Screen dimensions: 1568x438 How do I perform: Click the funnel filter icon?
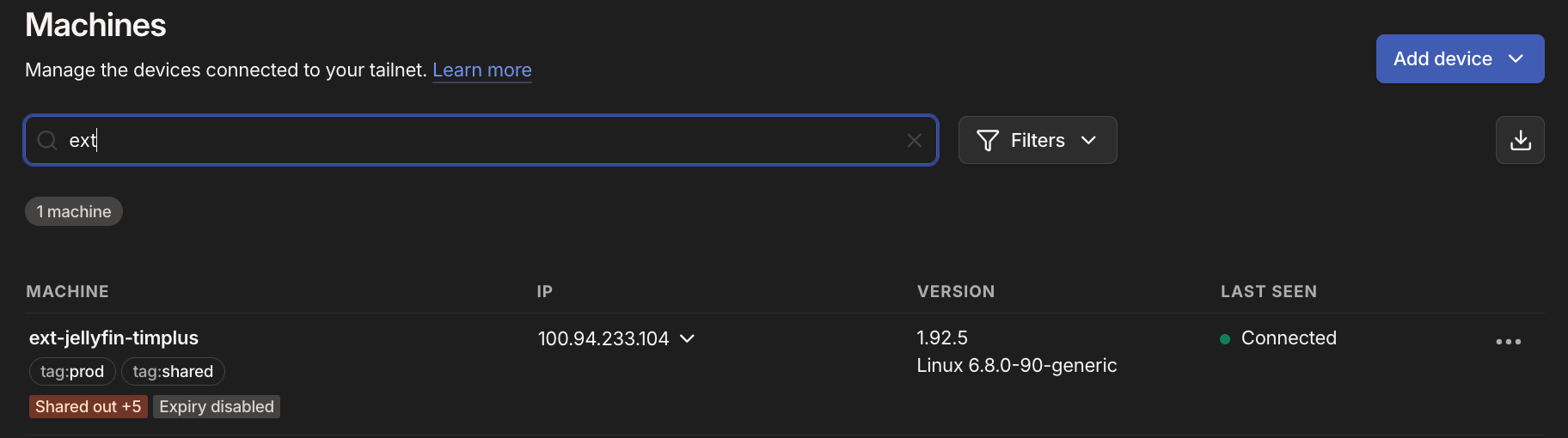point(988,140)
